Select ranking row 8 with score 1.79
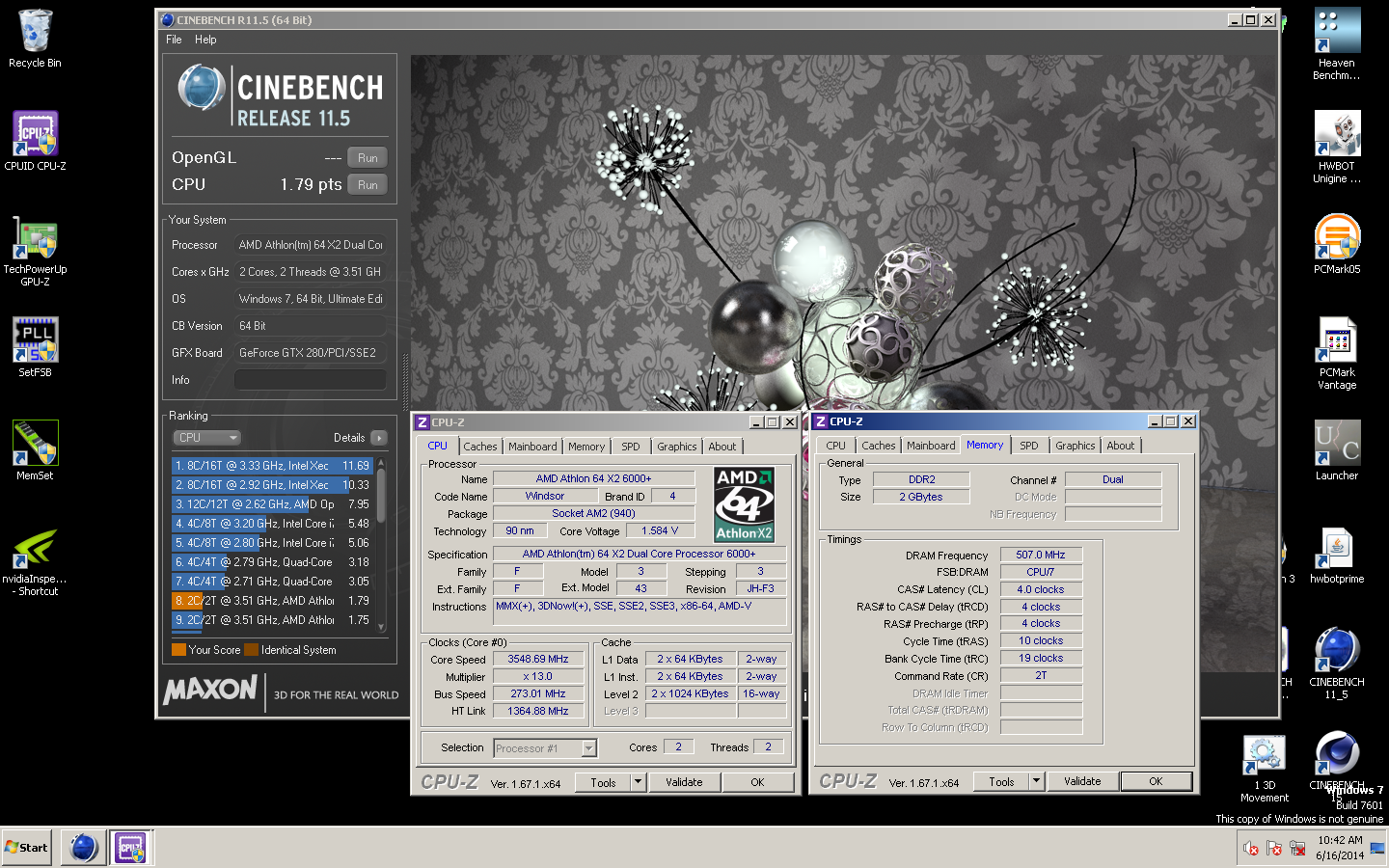Screen dimensions: 1389x868 272,601
